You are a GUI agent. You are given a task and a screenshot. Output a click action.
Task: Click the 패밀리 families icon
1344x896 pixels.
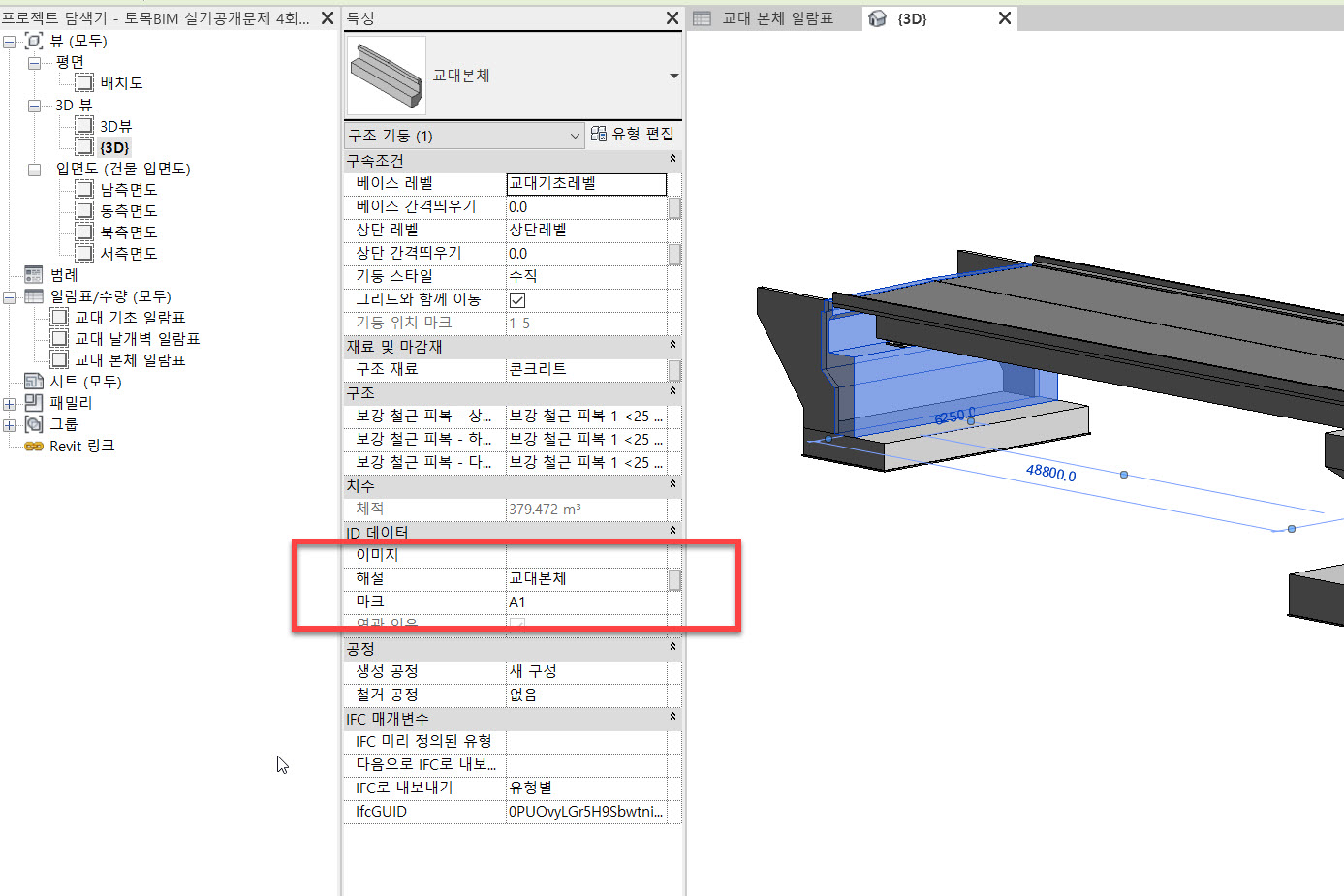point(34,403)
